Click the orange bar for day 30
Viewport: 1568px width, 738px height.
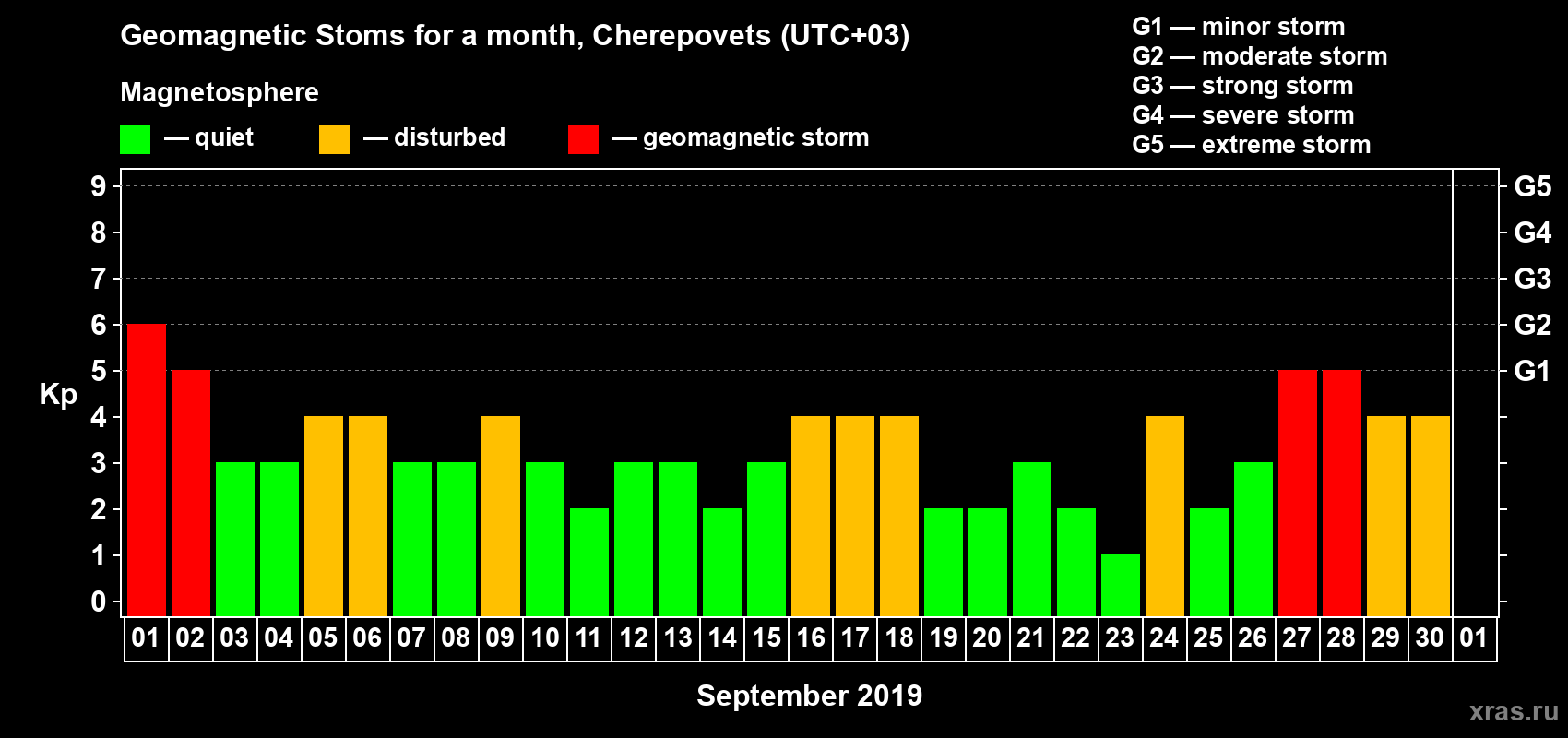[x=1431, y=516]
